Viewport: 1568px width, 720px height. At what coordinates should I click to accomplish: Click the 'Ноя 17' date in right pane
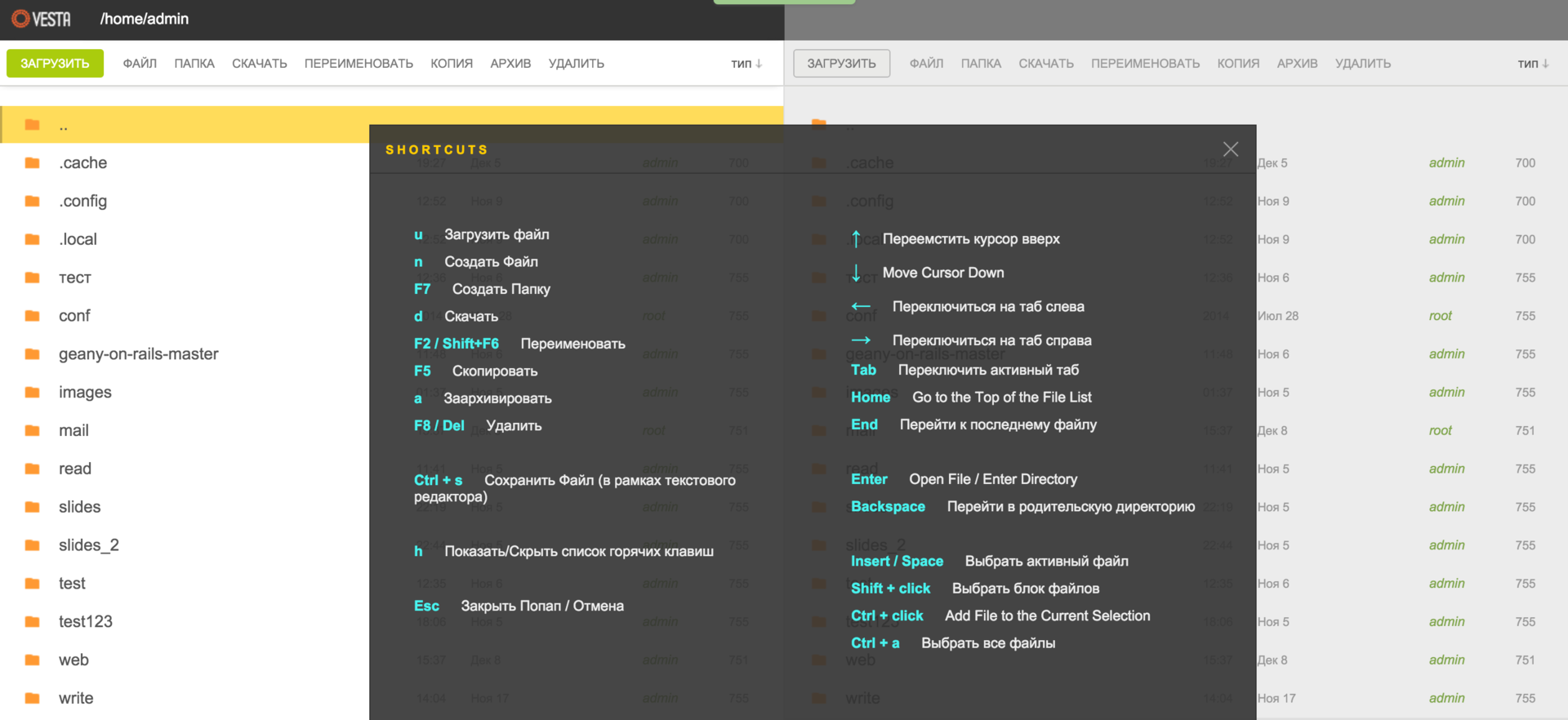[1276, 698]
